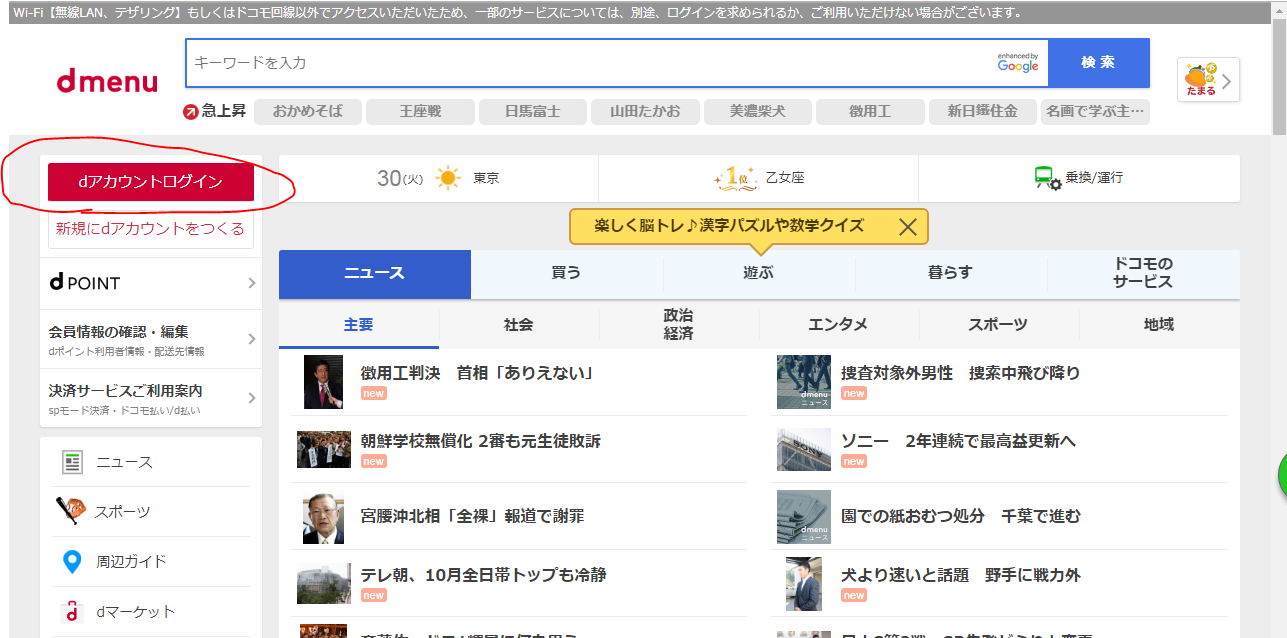
Task: Click the sun weather icon for Tokyo
Action: [448, 178]
